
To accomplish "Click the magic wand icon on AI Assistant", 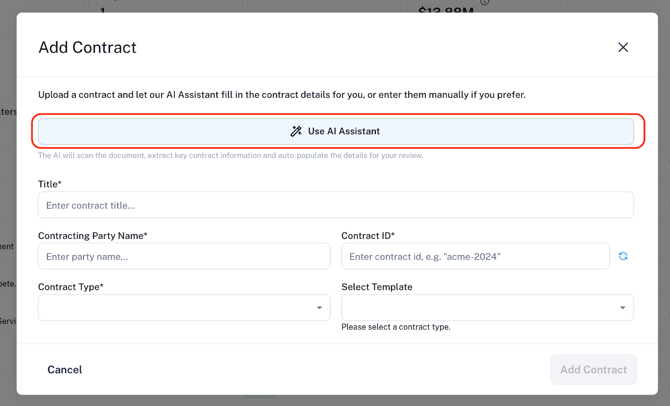I will click(x=296, y=131).
